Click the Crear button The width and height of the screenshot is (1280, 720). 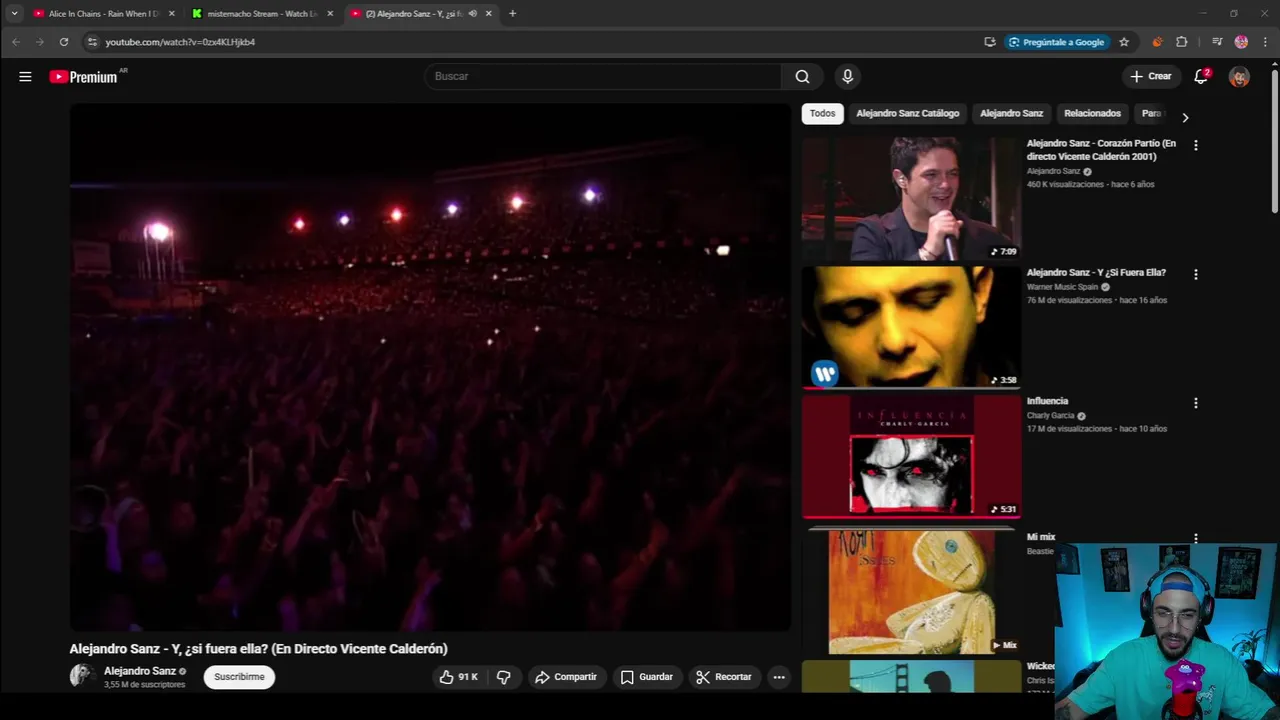1150,76
